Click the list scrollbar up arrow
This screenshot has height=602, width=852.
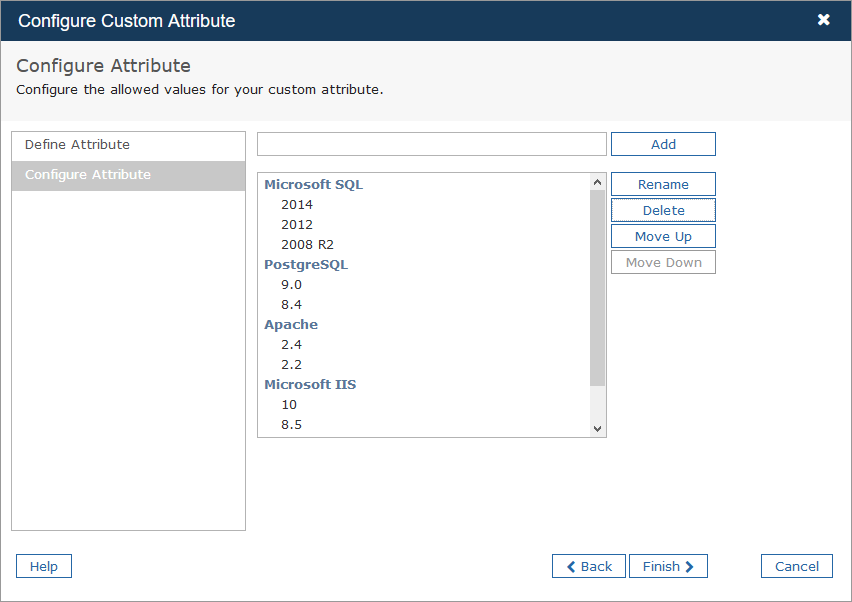pos(597,182)
